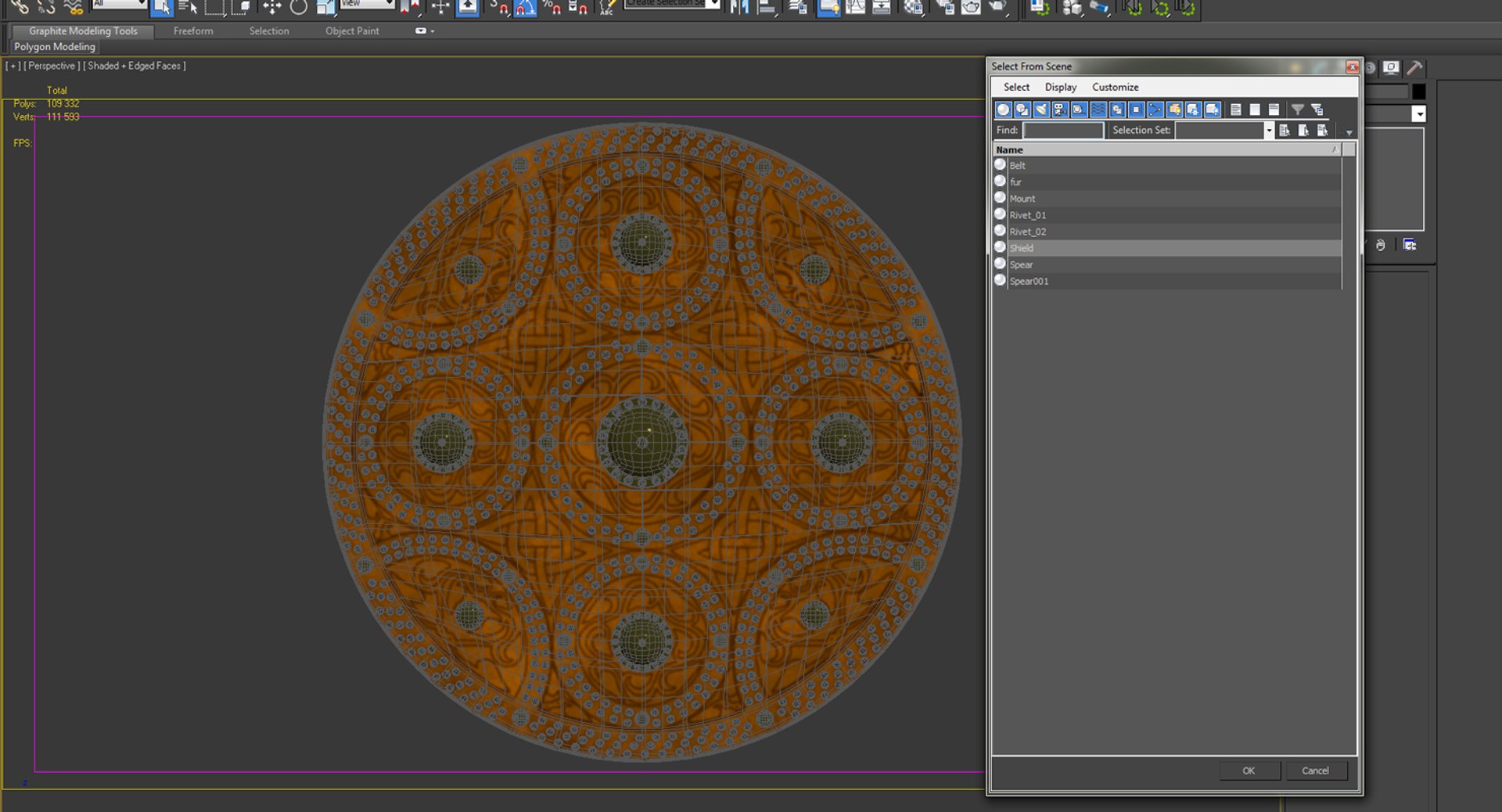
Task: Open the Display command panel tab
Action: point(1391,68)
